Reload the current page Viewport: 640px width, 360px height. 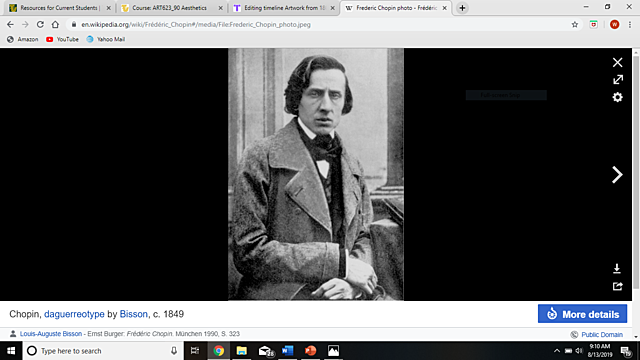pos(40,24)
